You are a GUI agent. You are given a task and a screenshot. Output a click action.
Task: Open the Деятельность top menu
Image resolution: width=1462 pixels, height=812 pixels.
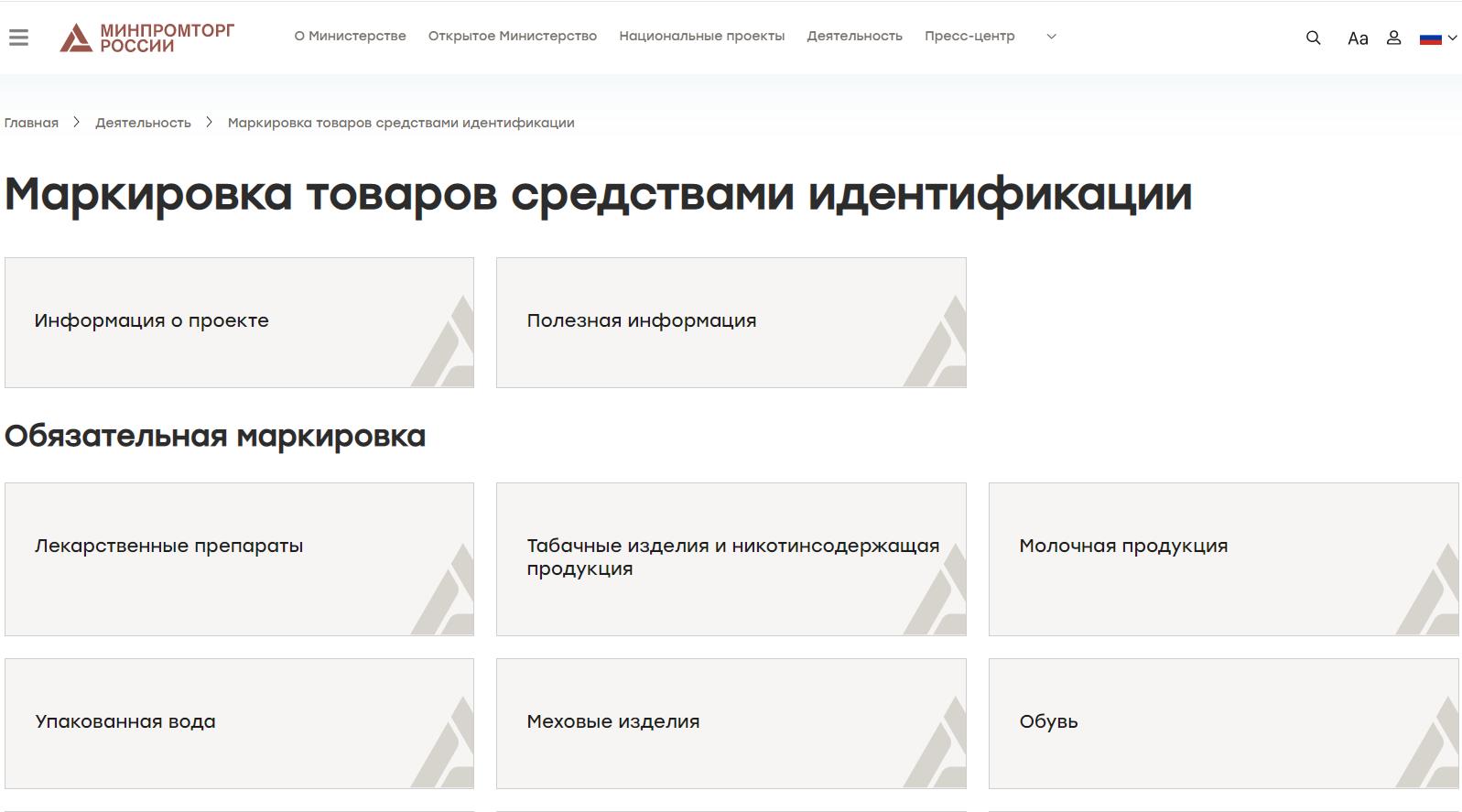[854, 36]
